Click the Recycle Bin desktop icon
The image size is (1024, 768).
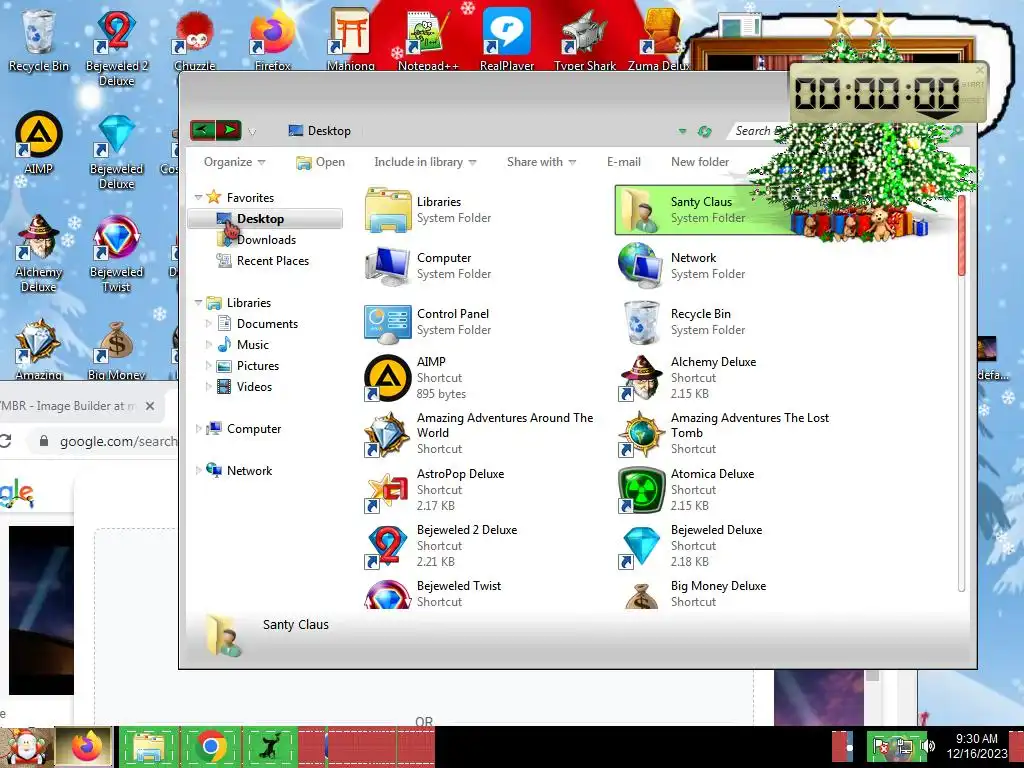(x=39, y=40)
